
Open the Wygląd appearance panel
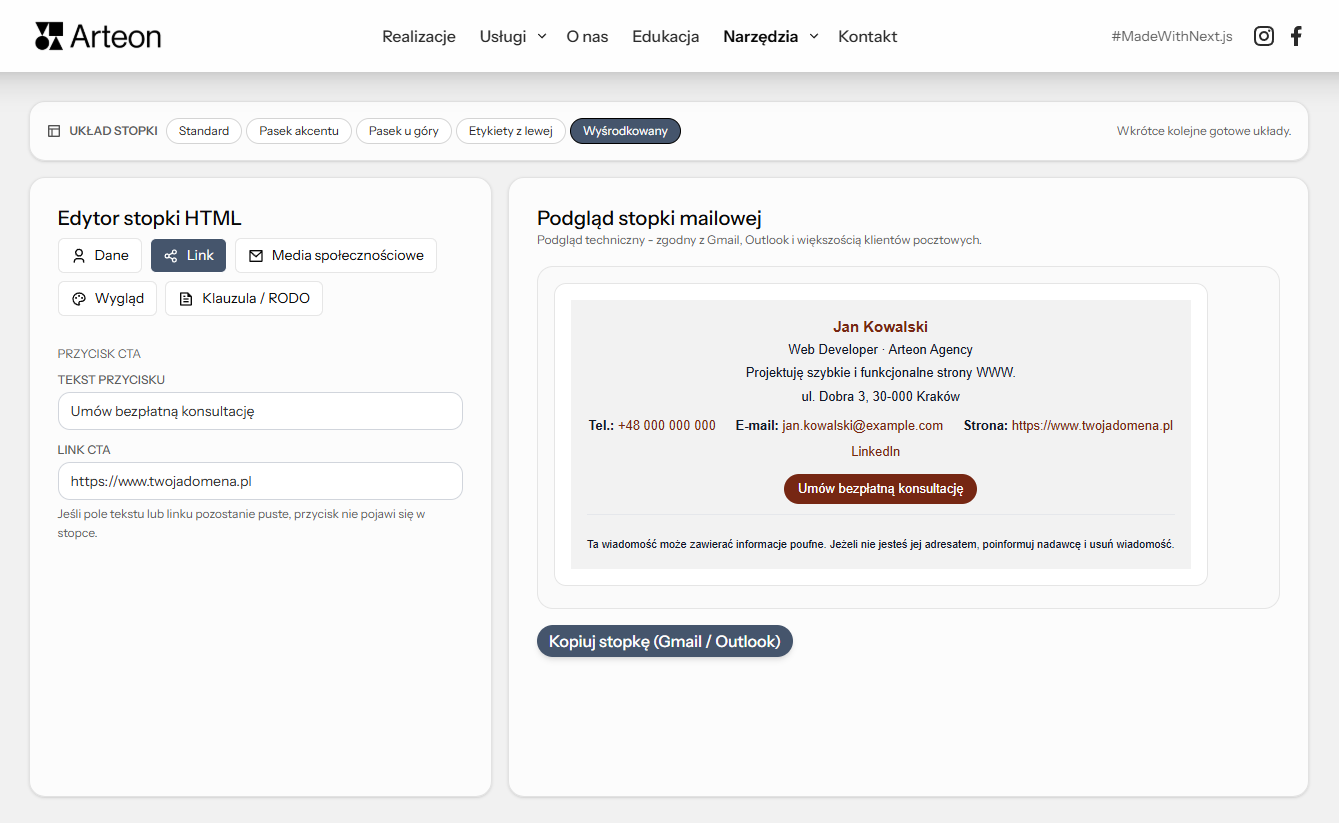pos(107,298)
